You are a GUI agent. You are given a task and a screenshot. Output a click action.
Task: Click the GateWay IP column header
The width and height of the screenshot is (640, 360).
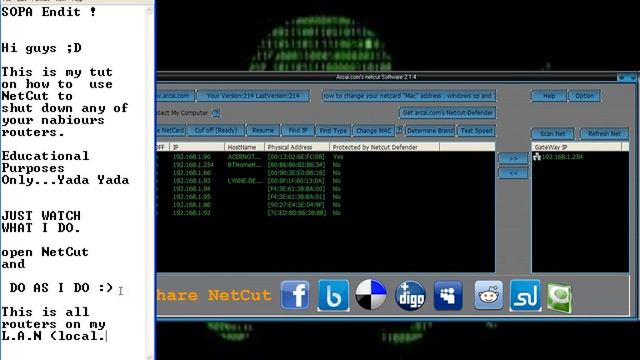click(576, 147)
